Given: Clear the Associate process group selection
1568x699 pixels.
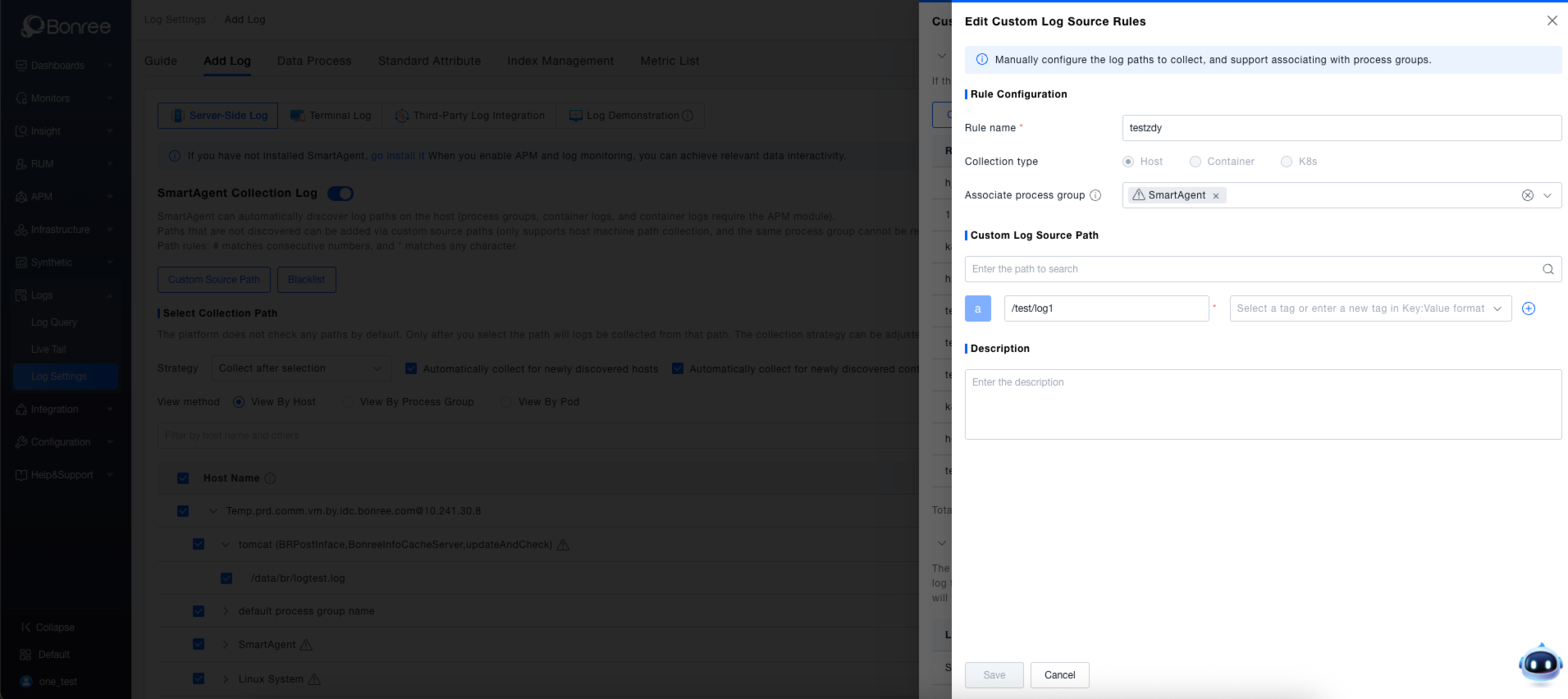Looking at the screenshot, I should (1527, 195).
